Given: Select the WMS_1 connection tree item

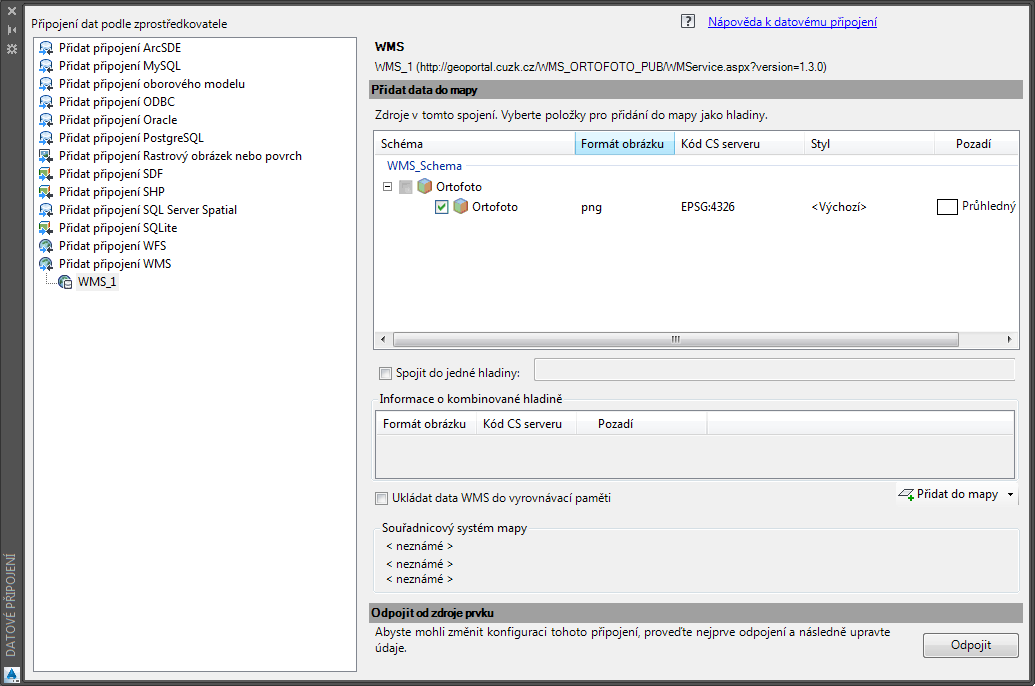Looking at the screenshot, I should coord(97,282).
